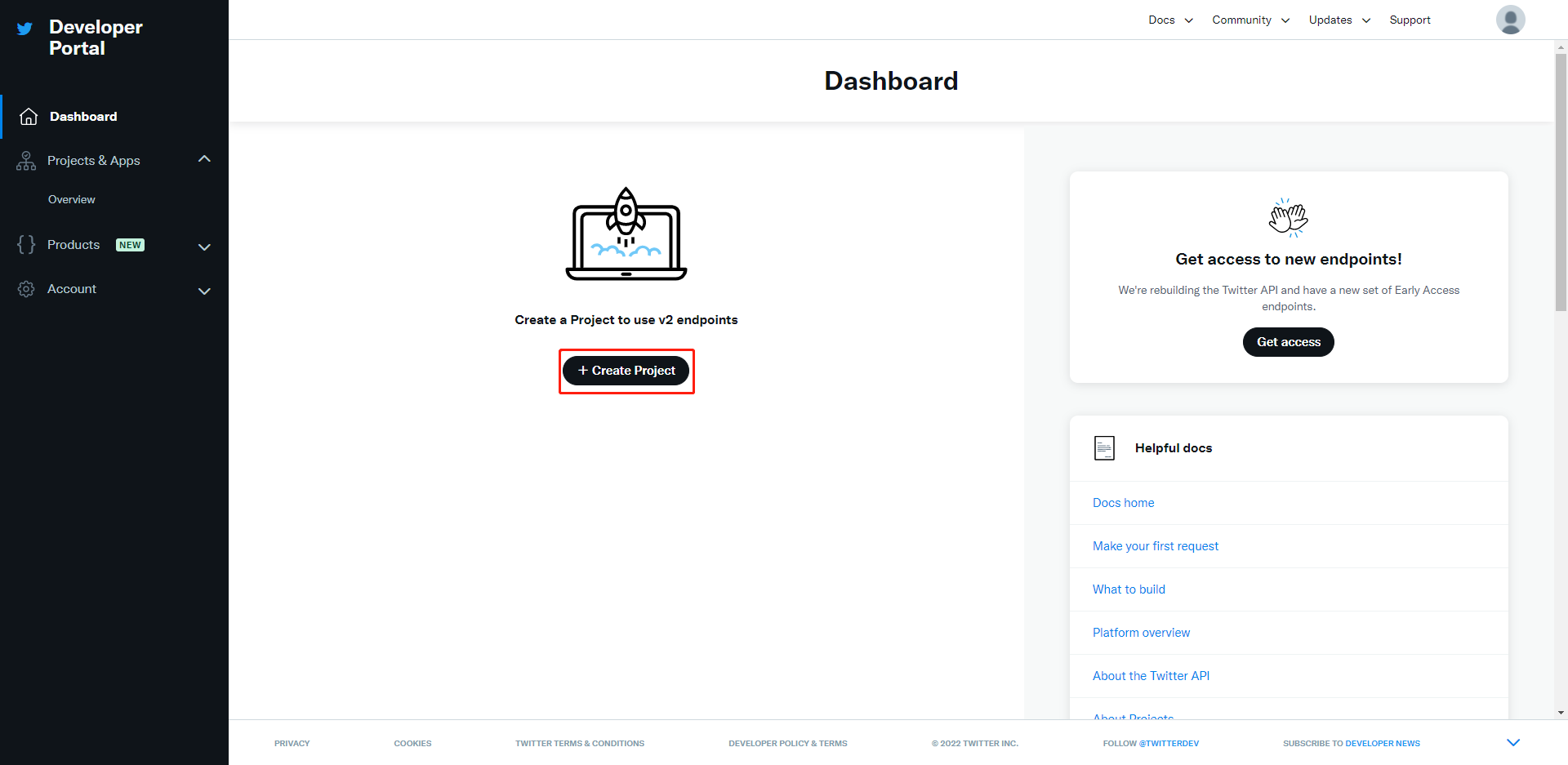Open the Docs dropdown menu
The image size is (1568, 765).
coord(1170,20)
